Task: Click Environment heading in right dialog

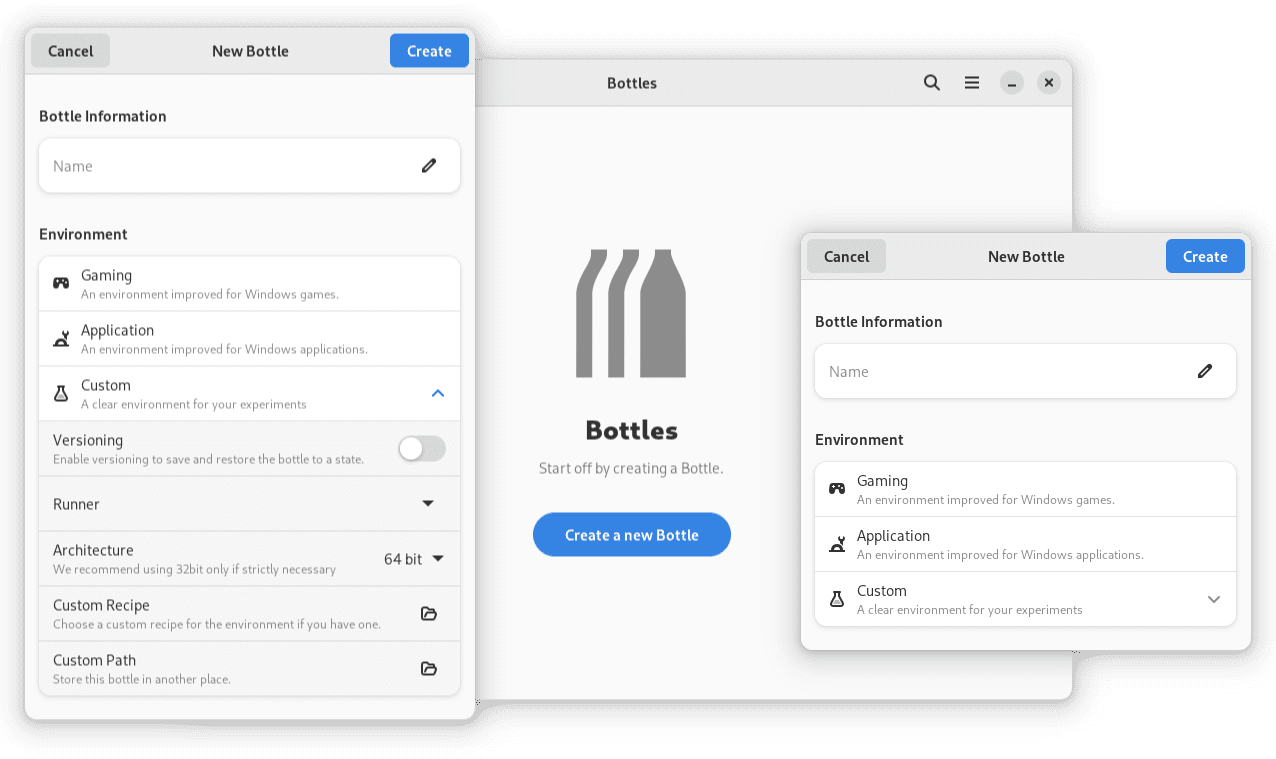Action: 859,439
